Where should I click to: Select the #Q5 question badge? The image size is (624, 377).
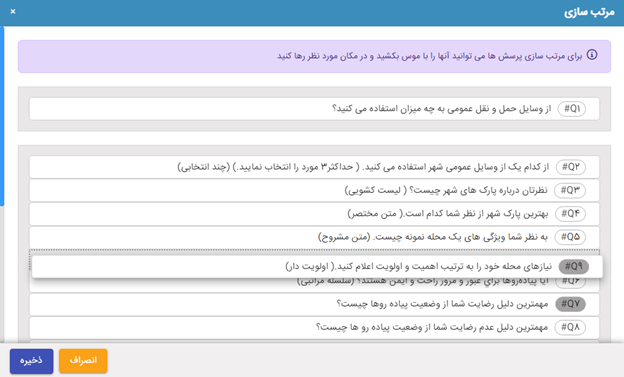(570, 237)
